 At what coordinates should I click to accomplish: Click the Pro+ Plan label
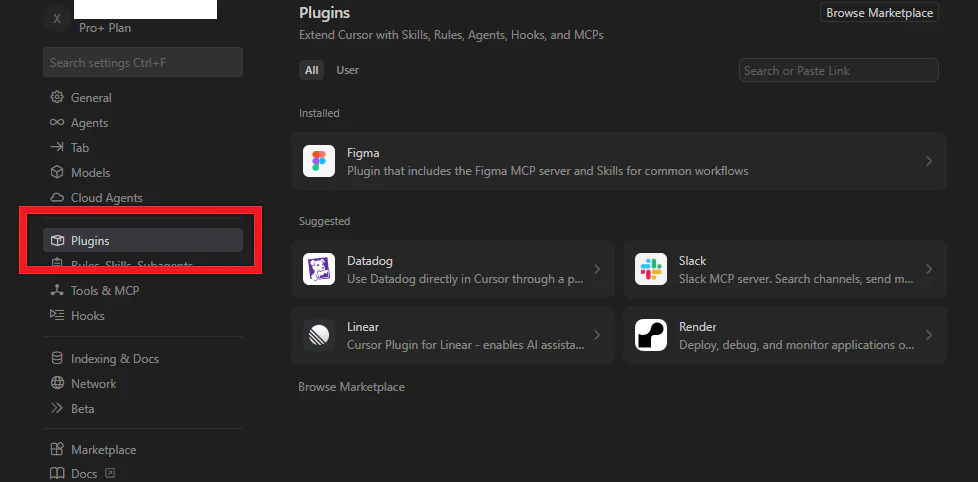[105, 27]
